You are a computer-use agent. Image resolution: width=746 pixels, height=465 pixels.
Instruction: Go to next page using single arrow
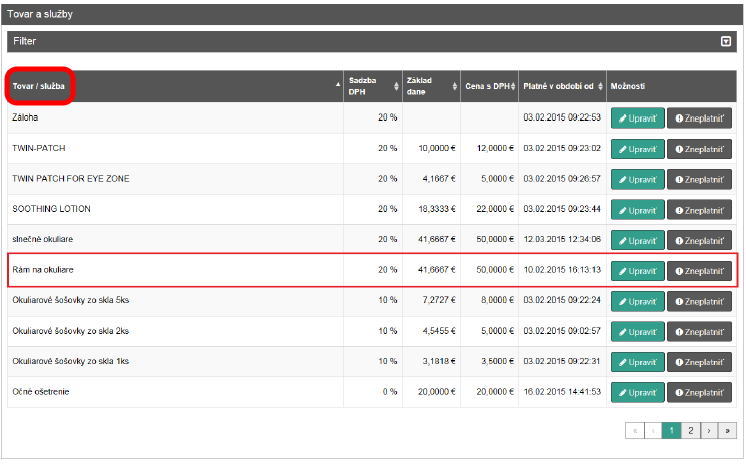click(x=709, y=430)
